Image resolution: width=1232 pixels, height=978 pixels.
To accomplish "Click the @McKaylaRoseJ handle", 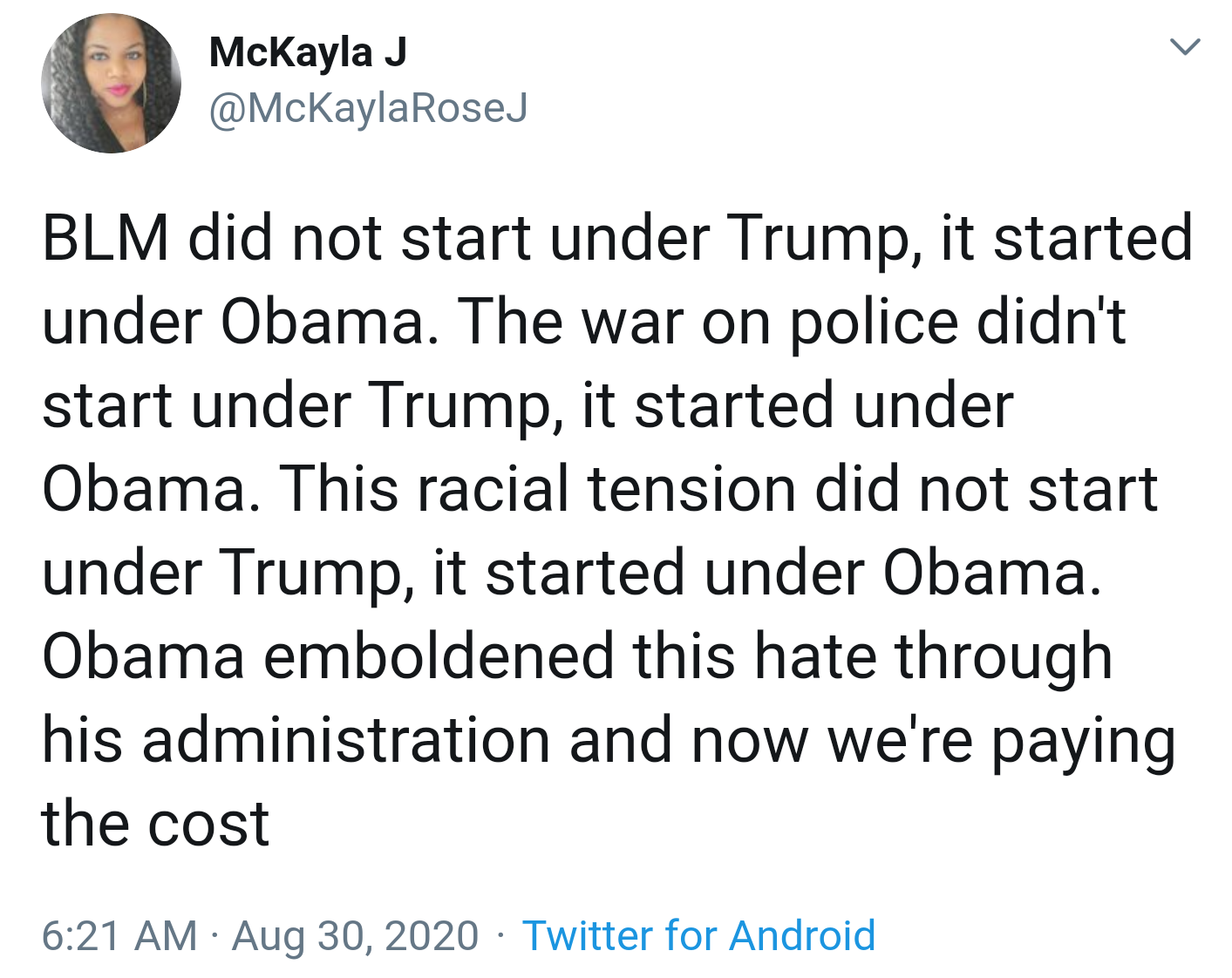I will [x=368, y=109].
